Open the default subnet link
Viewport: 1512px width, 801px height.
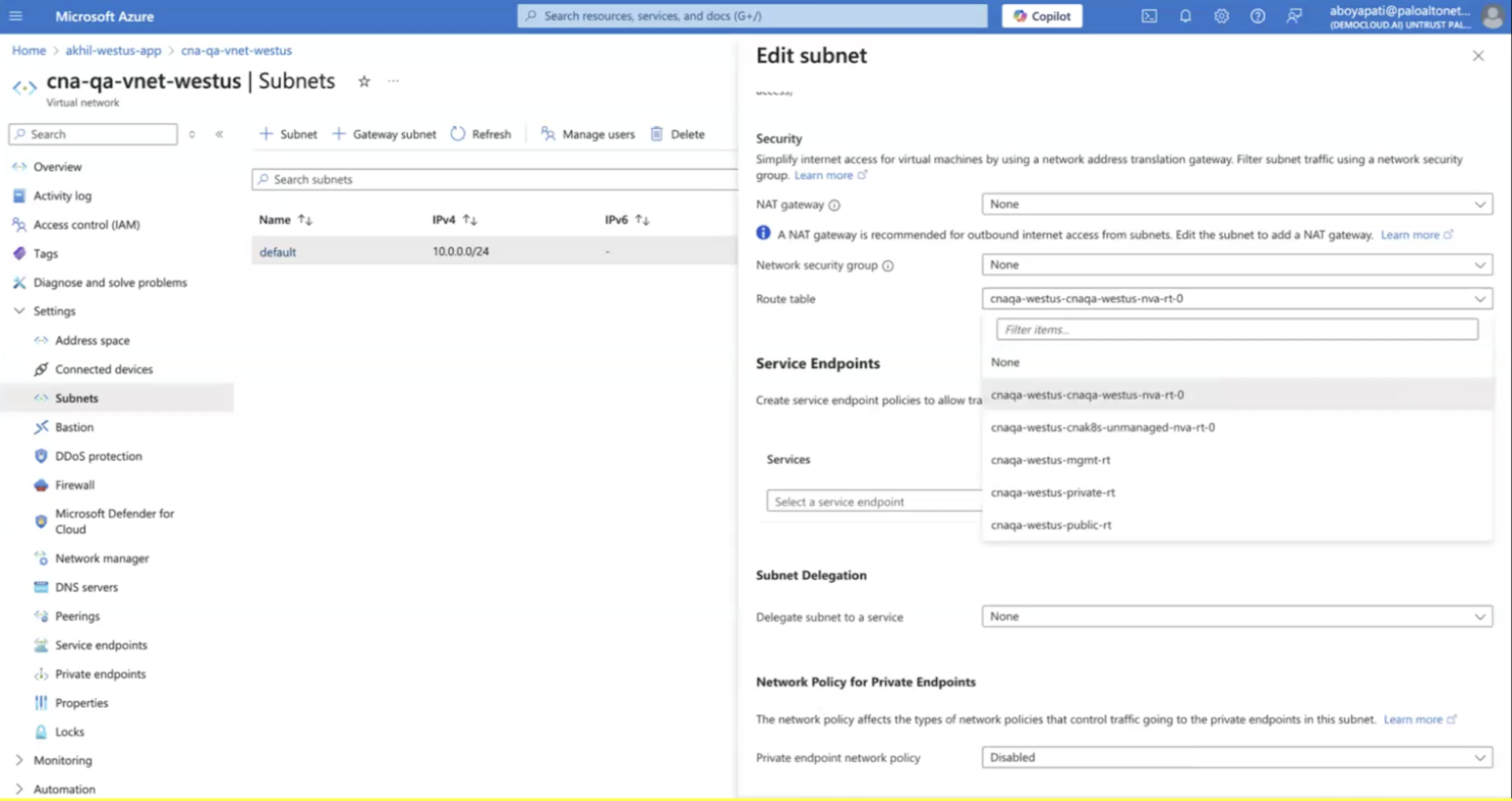click(277, 252)
